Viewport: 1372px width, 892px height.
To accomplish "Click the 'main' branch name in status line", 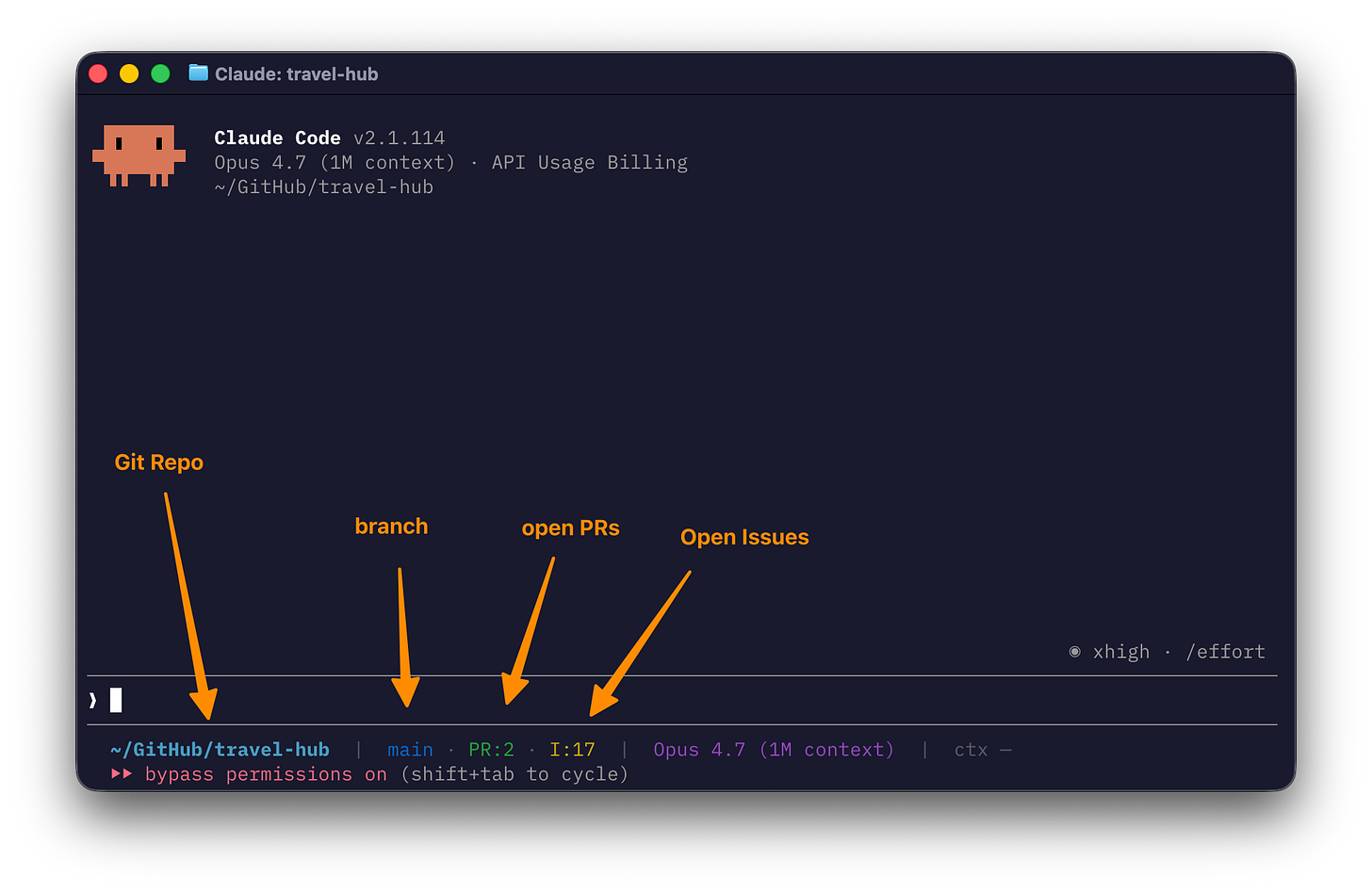I will pos(410,750).
